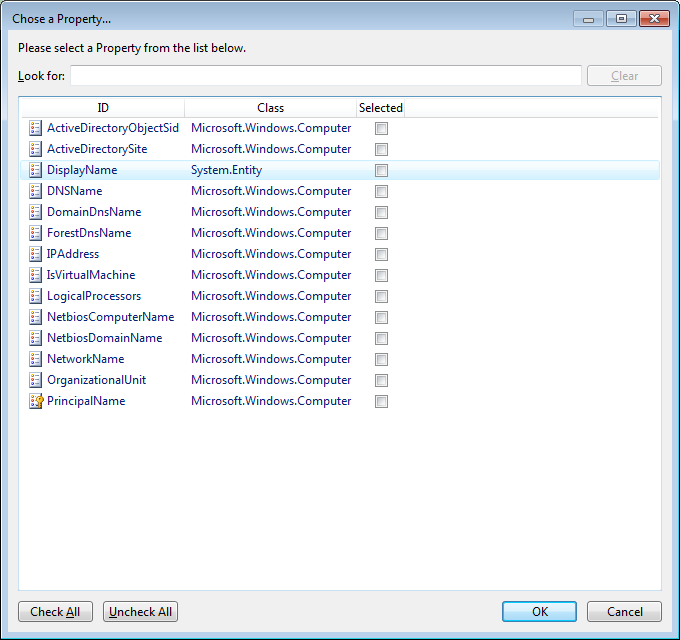
Task: Click the property icon beside LogicalProcessors
Action: [x=35, y=296]
